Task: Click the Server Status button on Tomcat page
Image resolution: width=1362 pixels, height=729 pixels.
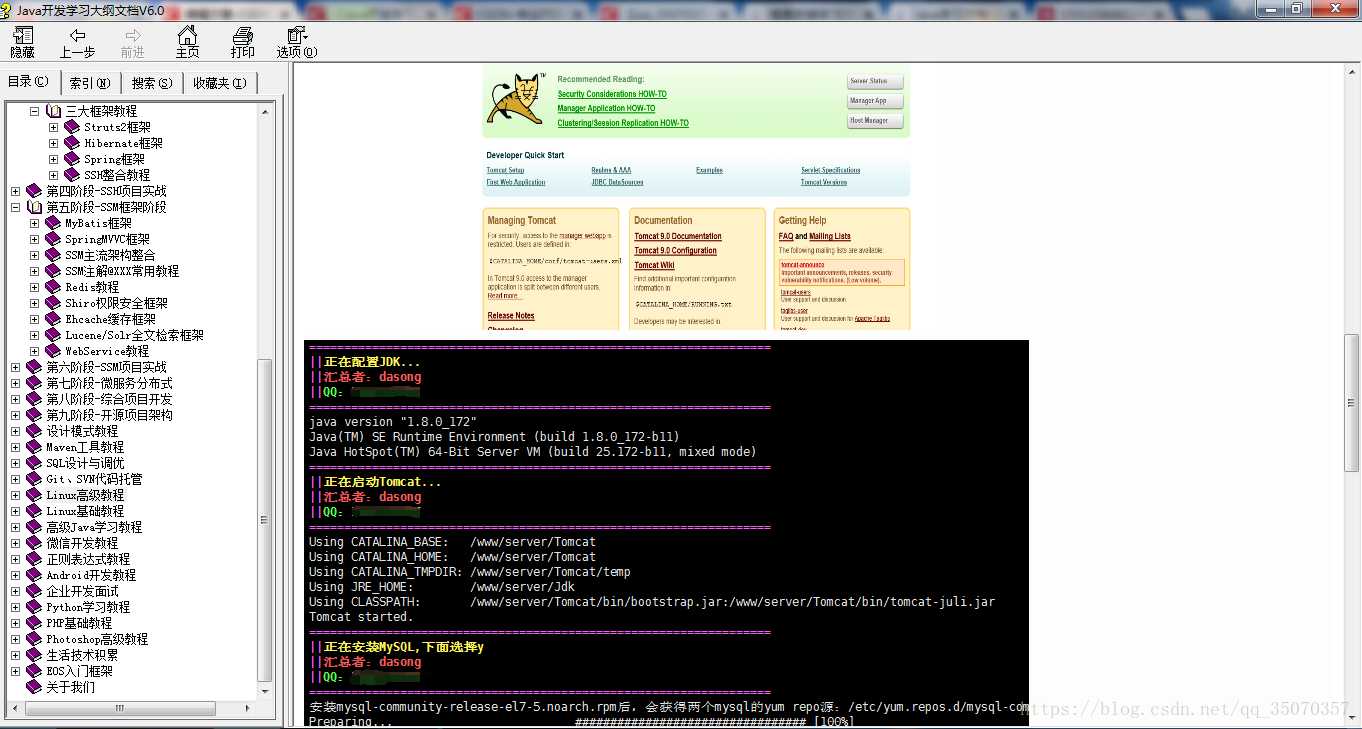Action: click(875, 81)
